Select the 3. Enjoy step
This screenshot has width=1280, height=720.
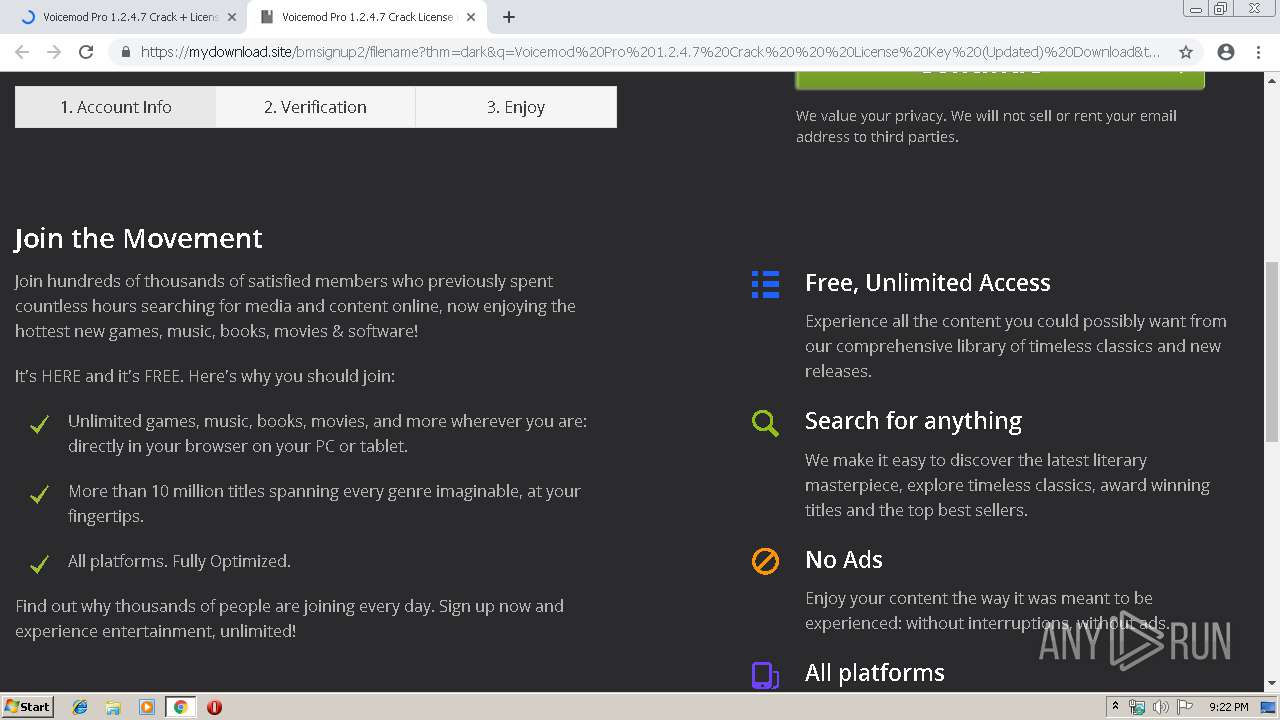(516, 107)
